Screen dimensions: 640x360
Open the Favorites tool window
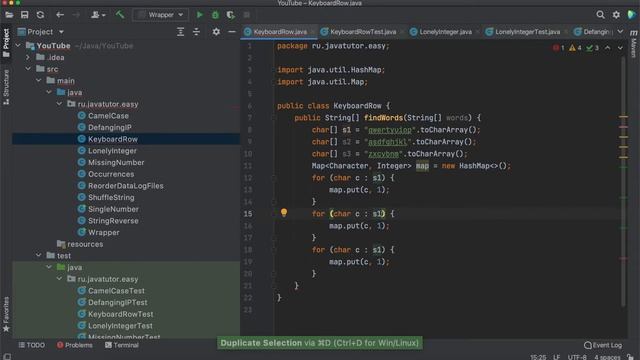[6, 314]
